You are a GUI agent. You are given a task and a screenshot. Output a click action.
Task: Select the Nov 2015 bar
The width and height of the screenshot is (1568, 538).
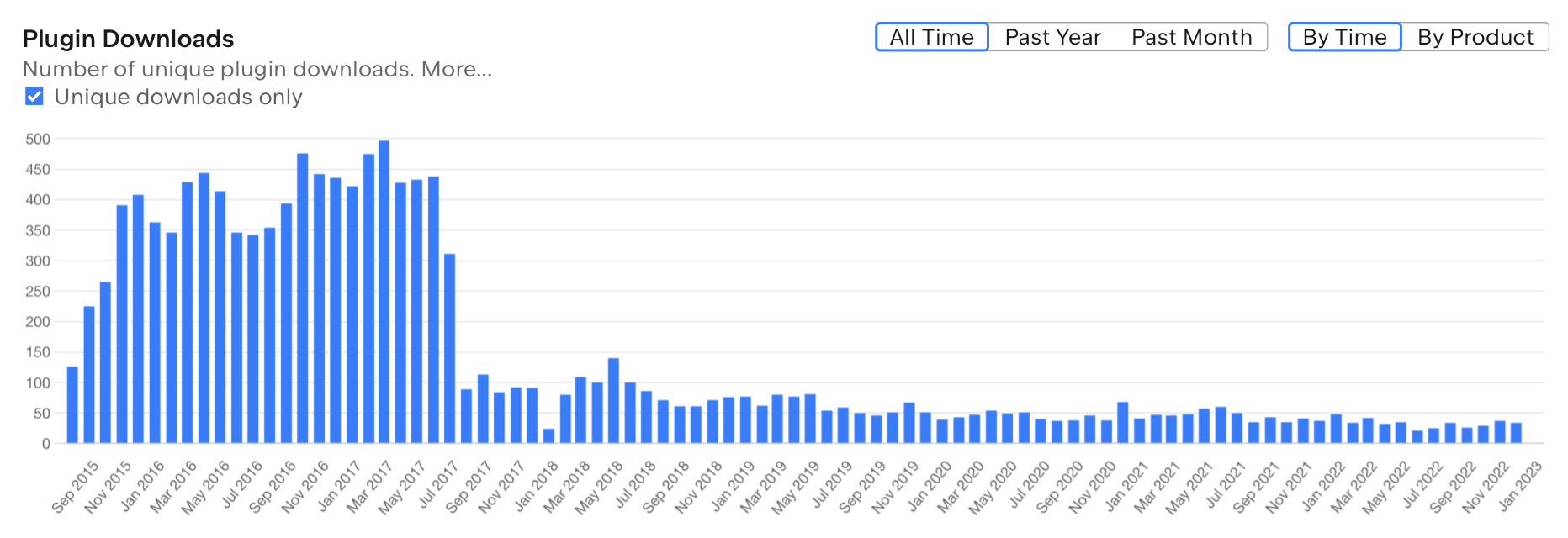pyautogui.click(x=105, y=362)
